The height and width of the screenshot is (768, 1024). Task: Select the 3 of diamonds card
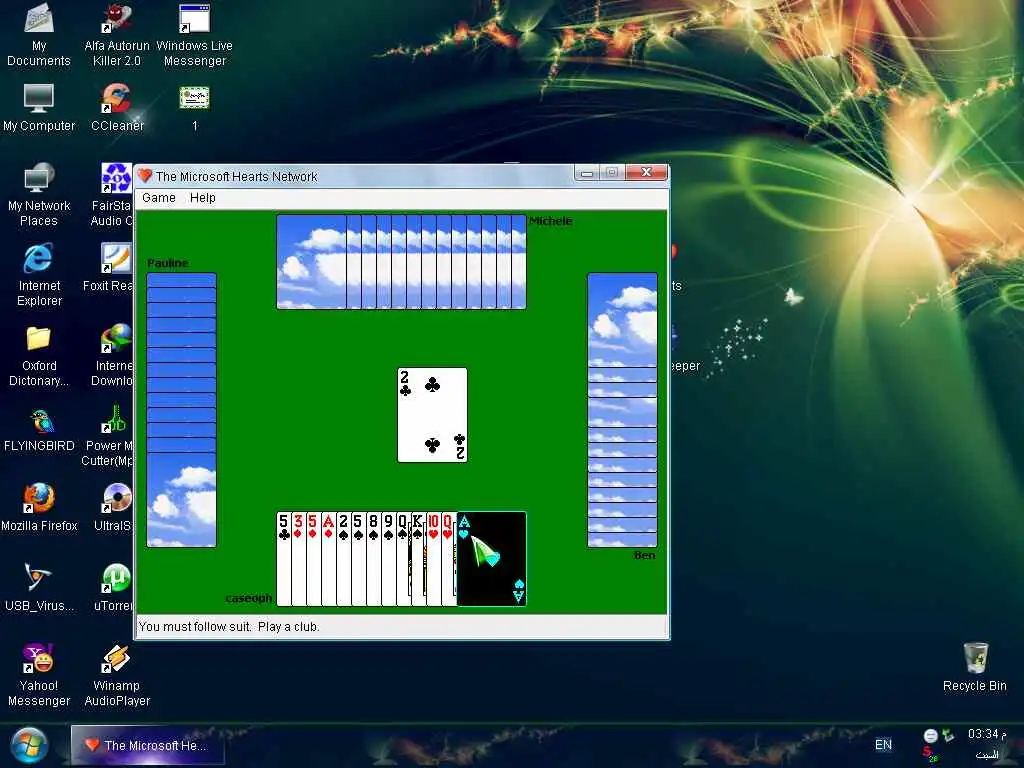coord(298,559)
